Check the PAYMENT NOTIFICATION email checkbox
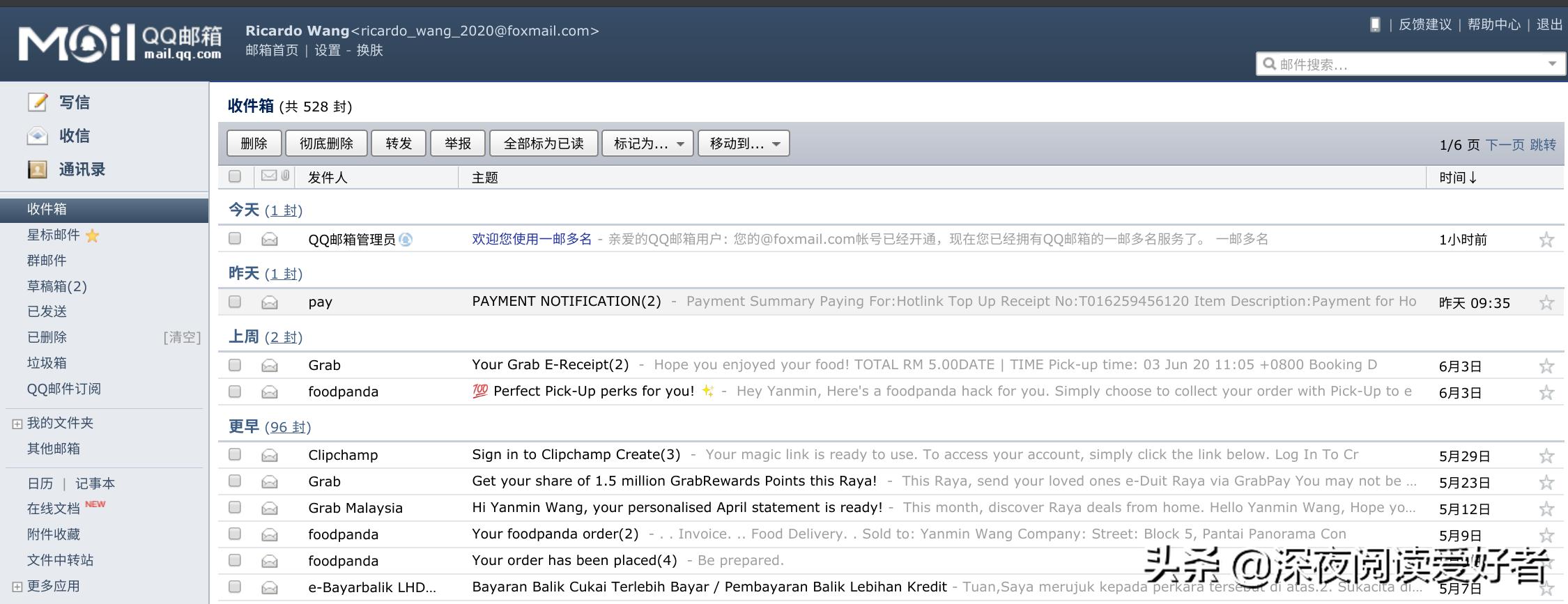Image resolution: width=1568 pixels, height=604 pixels. point(235,302)
